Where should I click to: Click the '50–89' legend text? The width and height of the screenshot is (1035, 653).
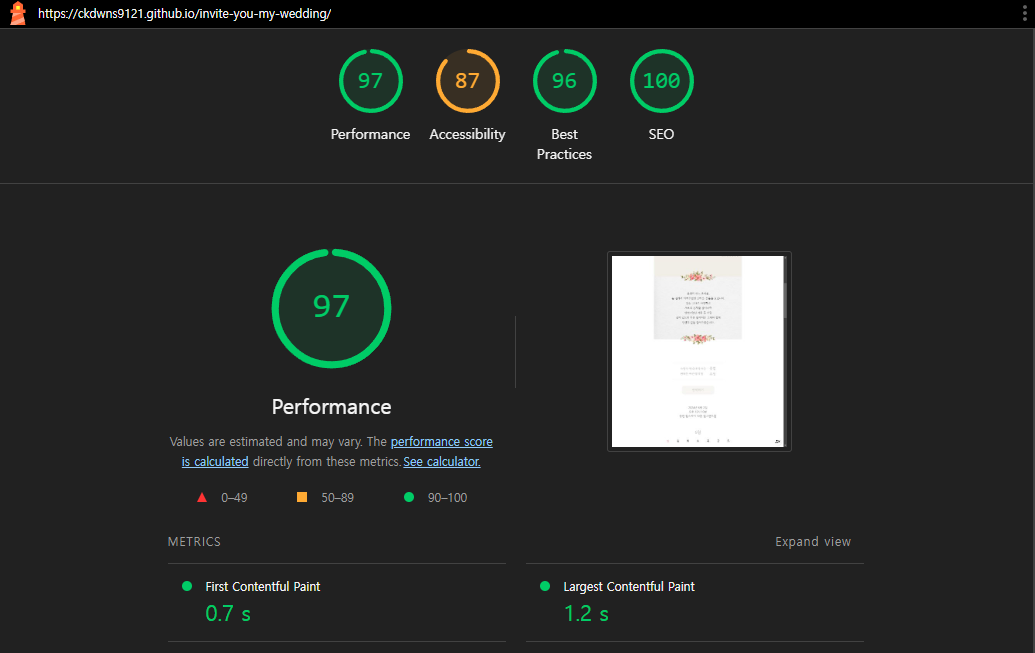tap(337, 498)
